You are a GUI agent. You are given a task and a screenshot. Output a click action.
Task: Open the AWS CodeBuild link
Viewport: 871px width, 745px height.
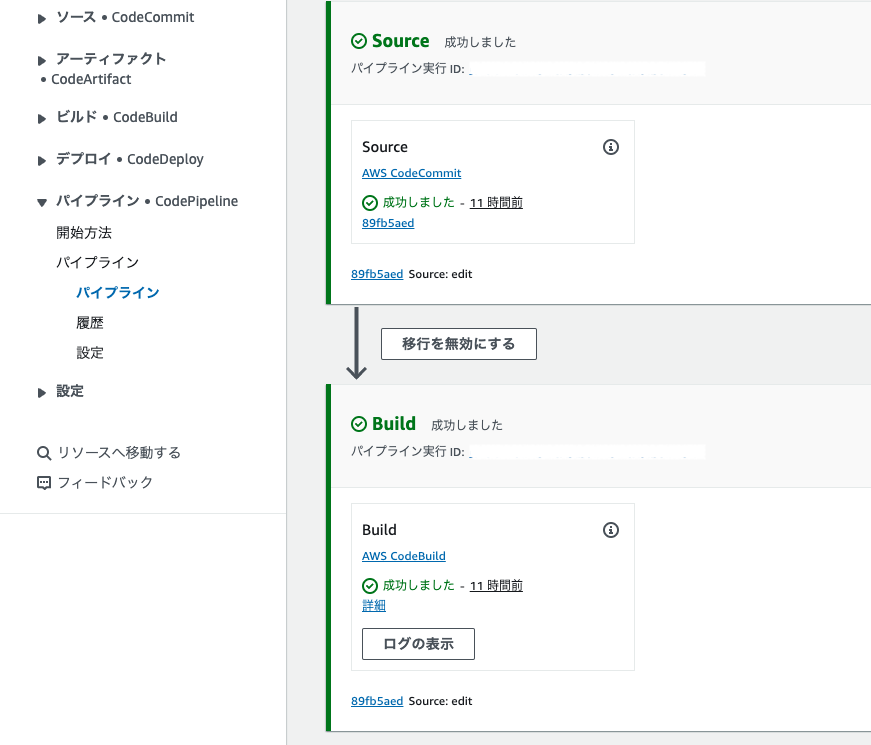coord(404,556)
